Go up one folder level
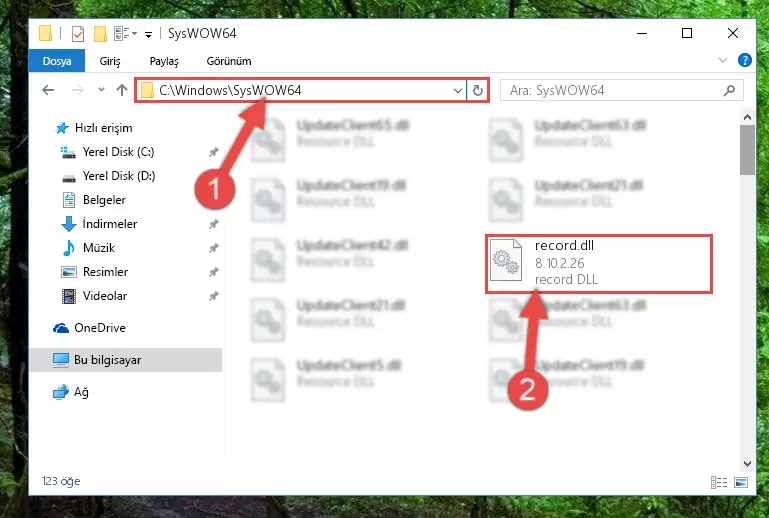Viewport: 769px width, 518px height. coord(122,90)
